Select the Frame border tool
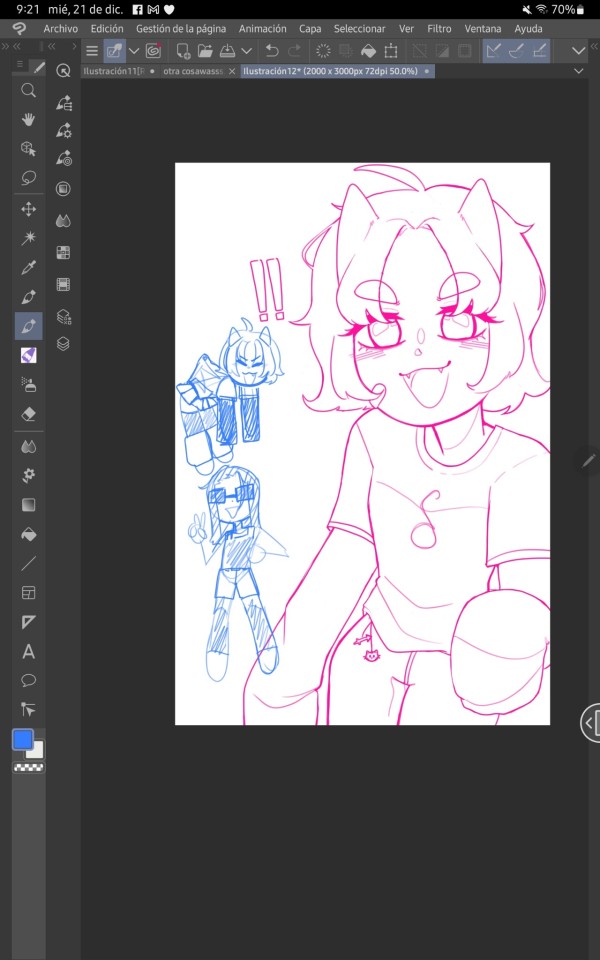Screen dimensions: 600x960 coord(28,593)
